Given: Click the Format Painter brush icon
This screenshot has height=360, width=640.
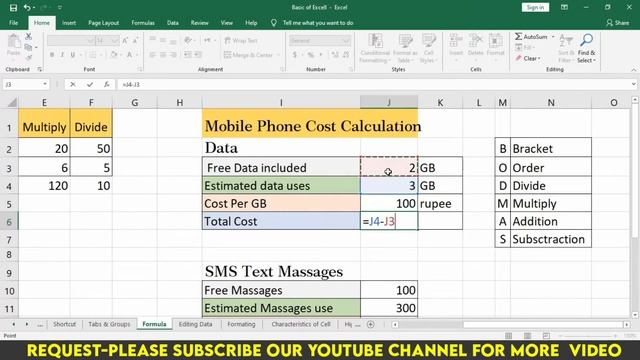Looking at the screenshot, I should click(28, 58).
